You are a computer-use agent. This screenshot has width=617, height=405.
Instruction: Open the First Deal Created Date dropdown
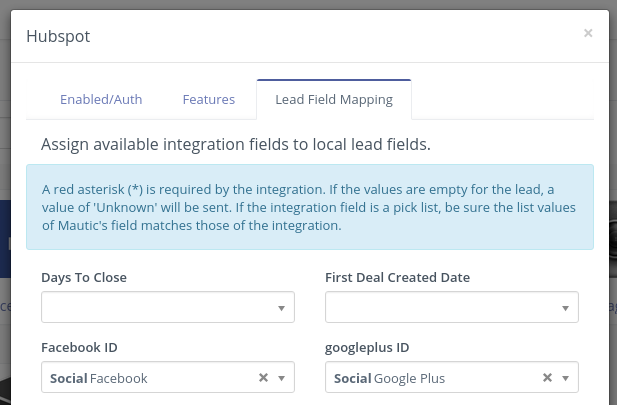(x=452, y=307)
